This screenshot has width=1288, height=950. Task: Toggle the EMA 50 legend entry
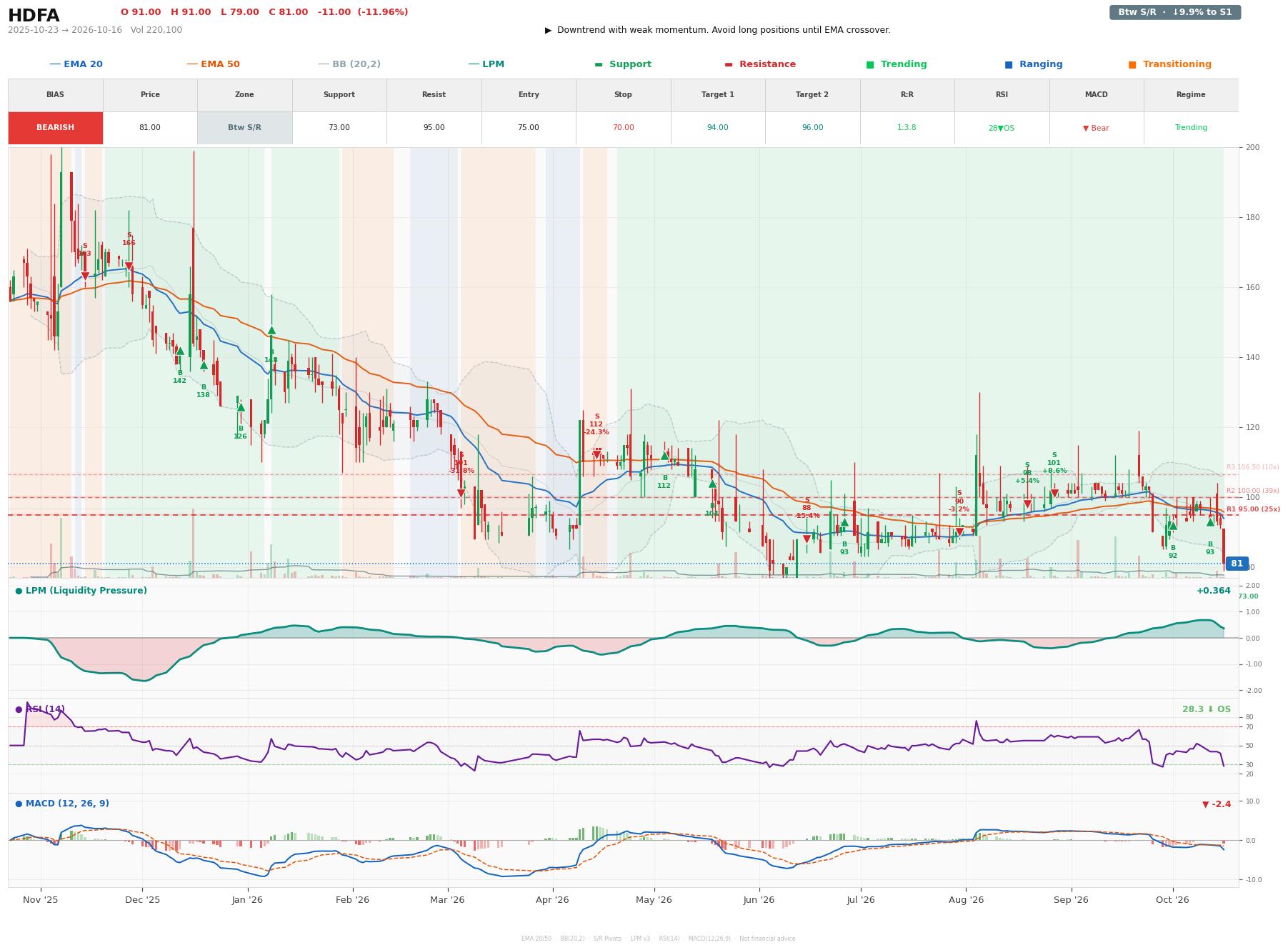(213, 64)
